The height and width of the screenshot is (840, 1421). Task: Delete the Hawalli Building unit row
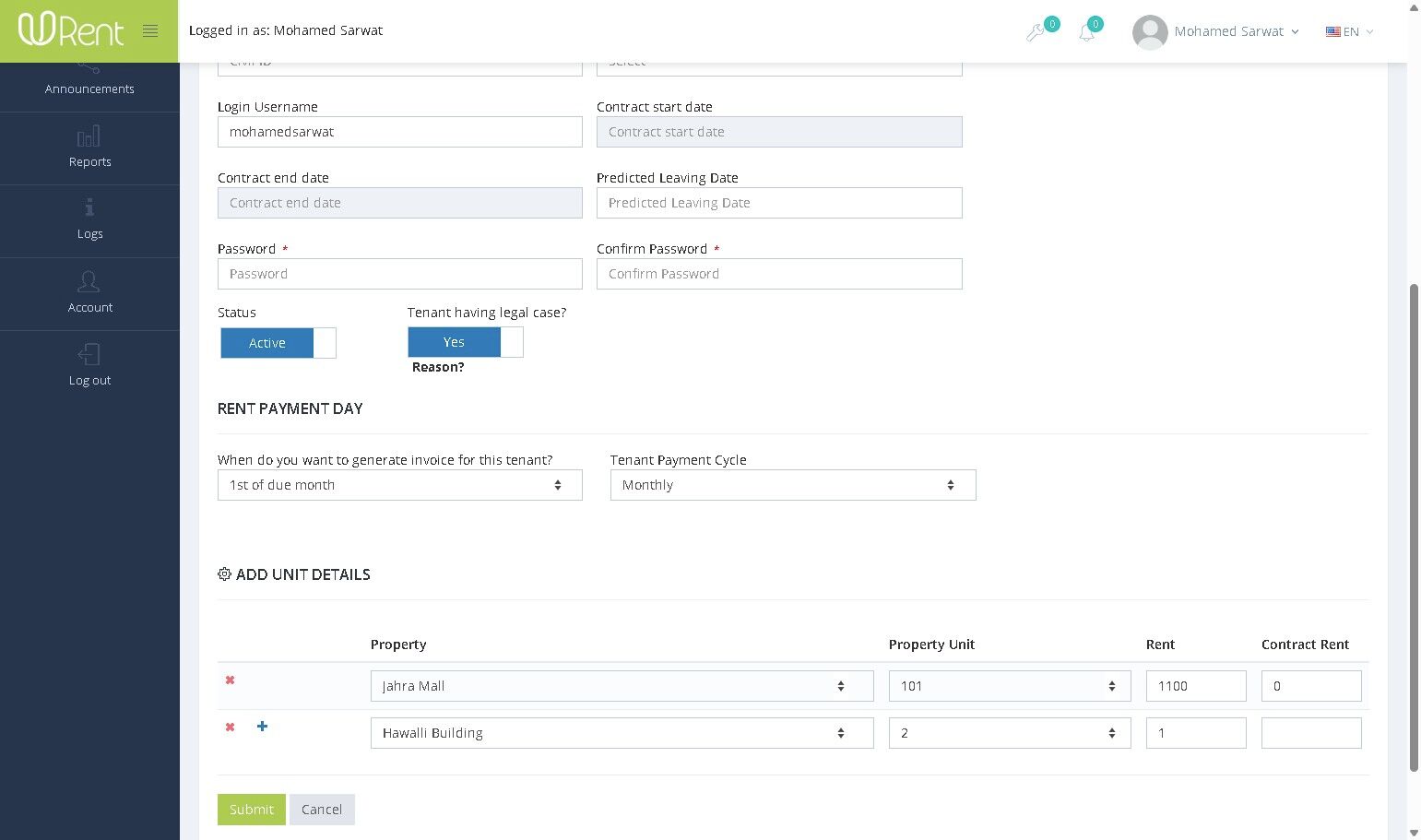[230, 728]
